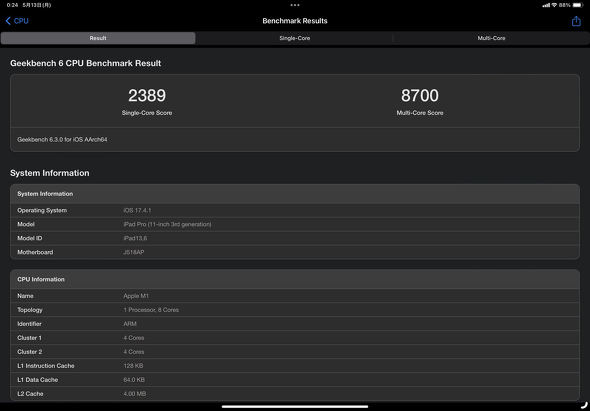Tap L1 Instruction Cache row label
This screenshot has height=411, width=590.
tap(46, 366)
